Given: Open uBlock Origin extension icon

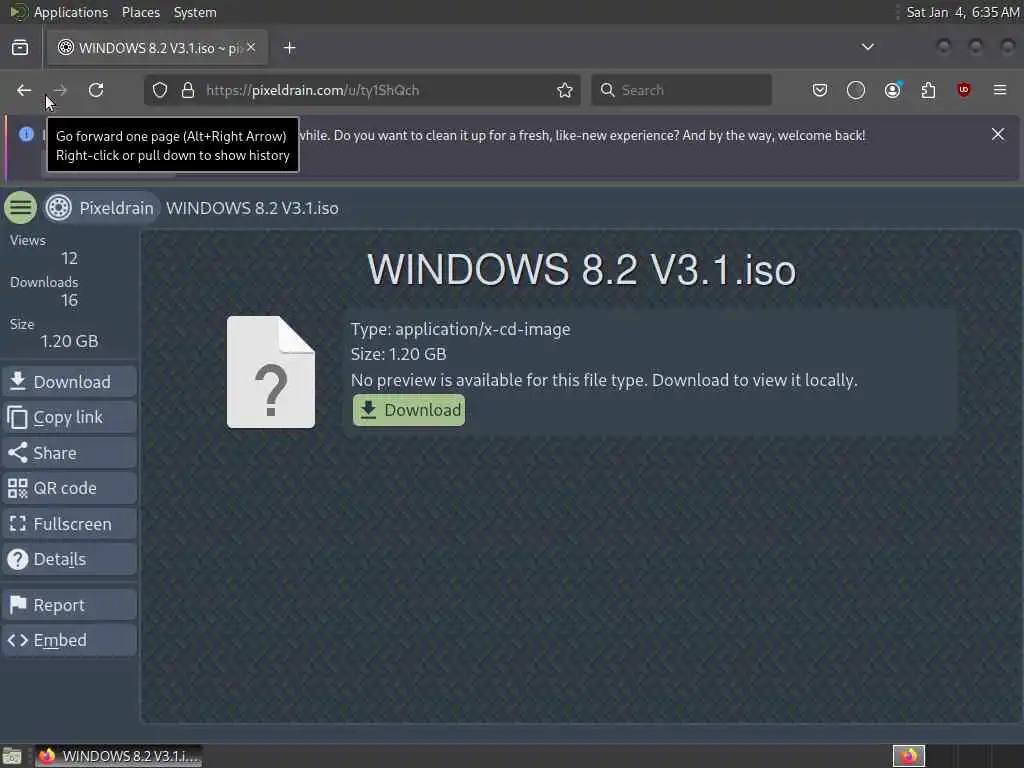Looking at the screenshot, I should pyautogui.click(x=964, y=90).
